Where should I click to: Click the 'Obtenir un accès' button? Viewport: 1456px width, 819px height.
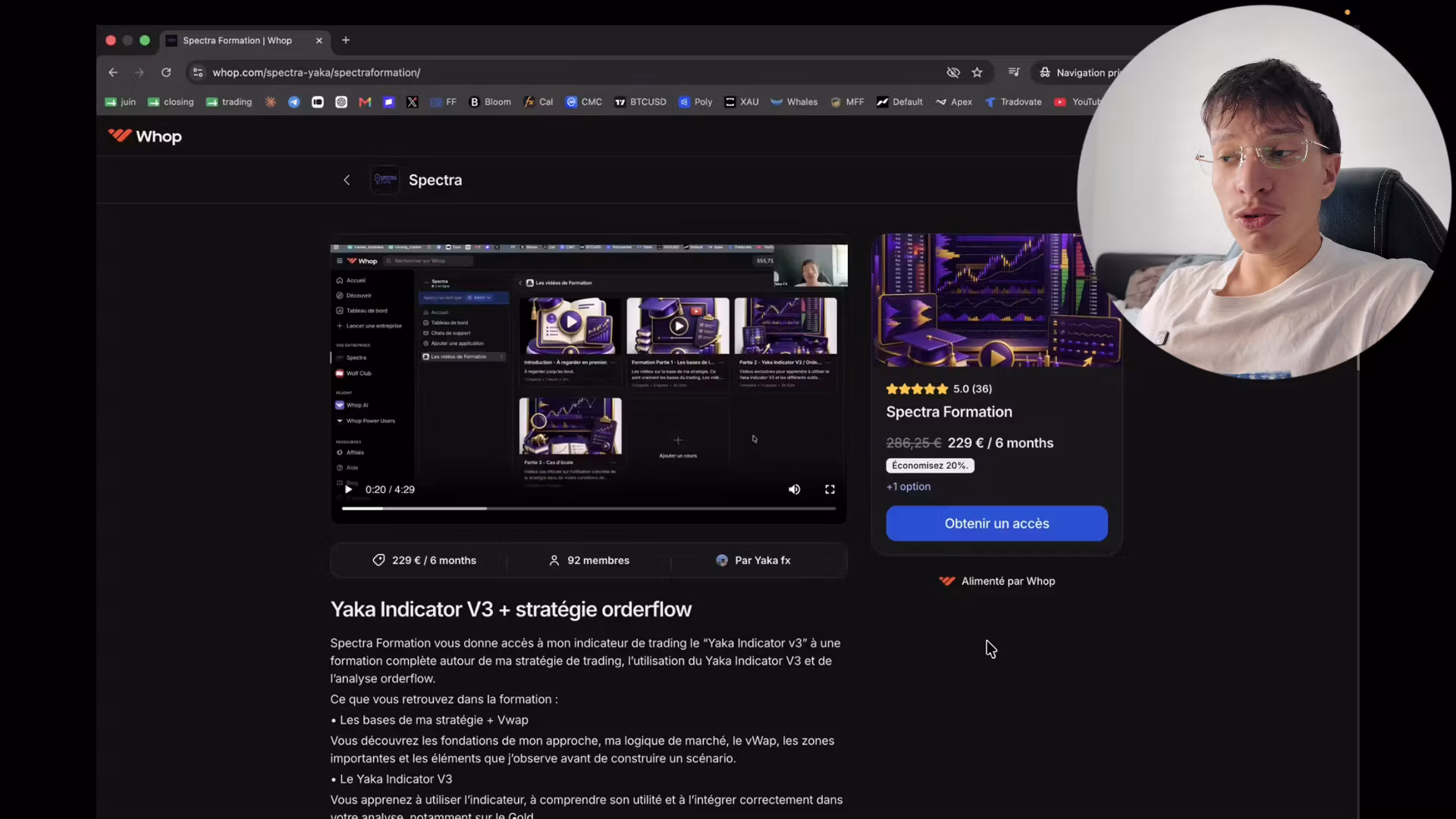(996, 523)
